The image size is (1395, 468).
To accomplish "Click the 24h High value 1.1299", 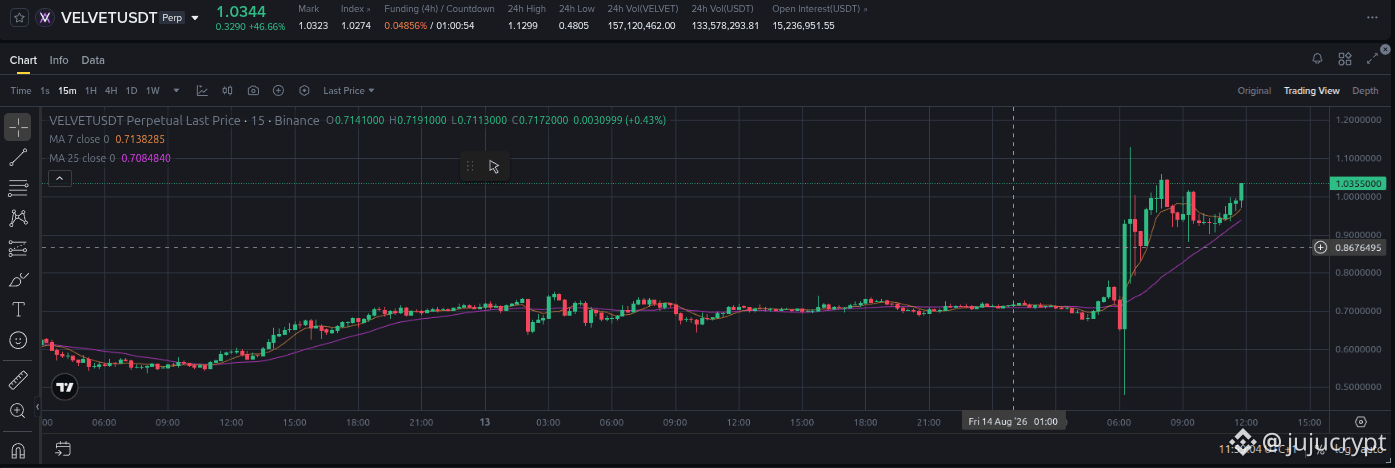I will point(522,26).
